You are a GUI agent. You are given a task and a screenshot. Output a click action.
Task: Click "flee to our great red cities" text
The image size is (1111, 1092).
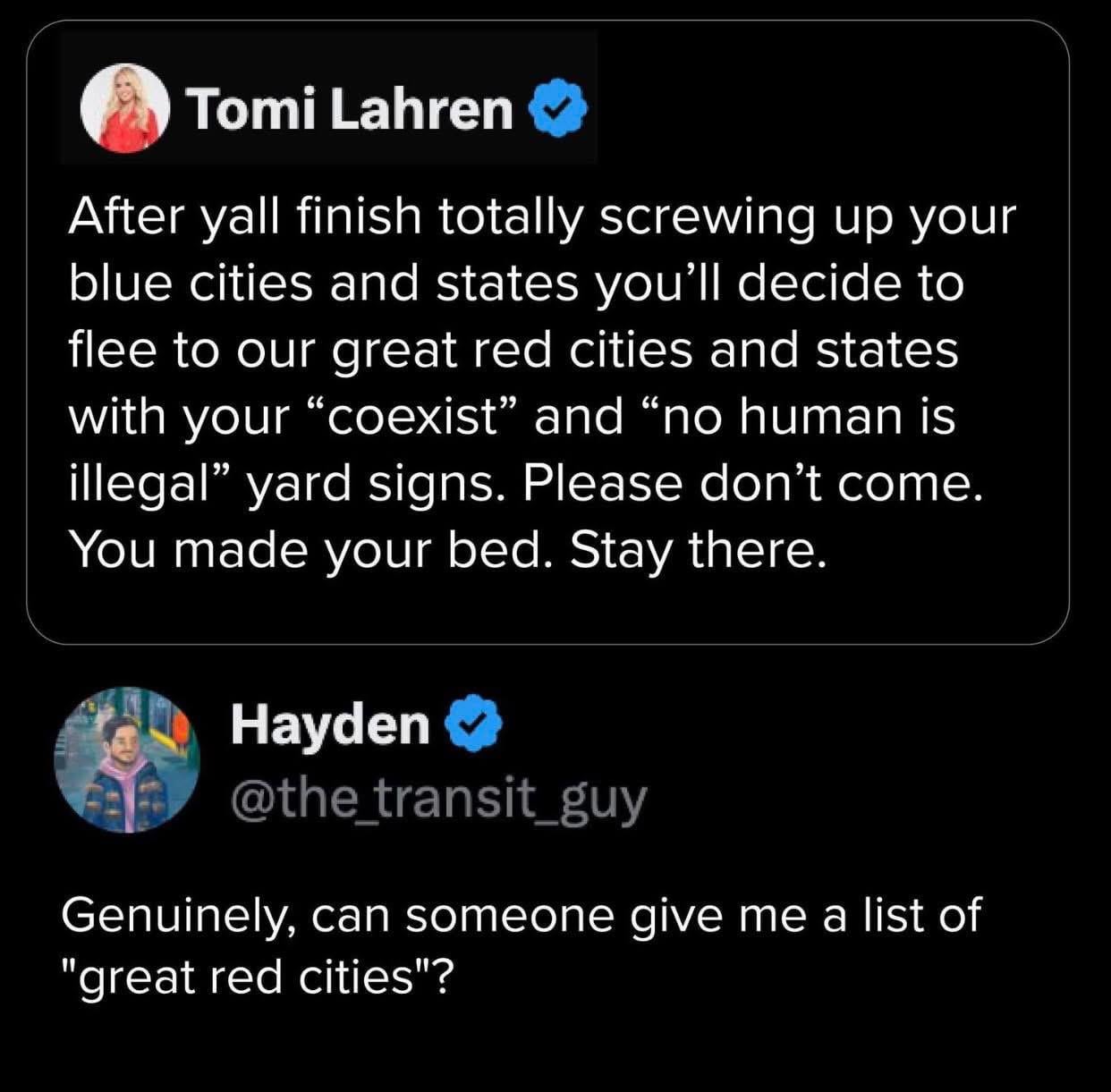point(380,350)
